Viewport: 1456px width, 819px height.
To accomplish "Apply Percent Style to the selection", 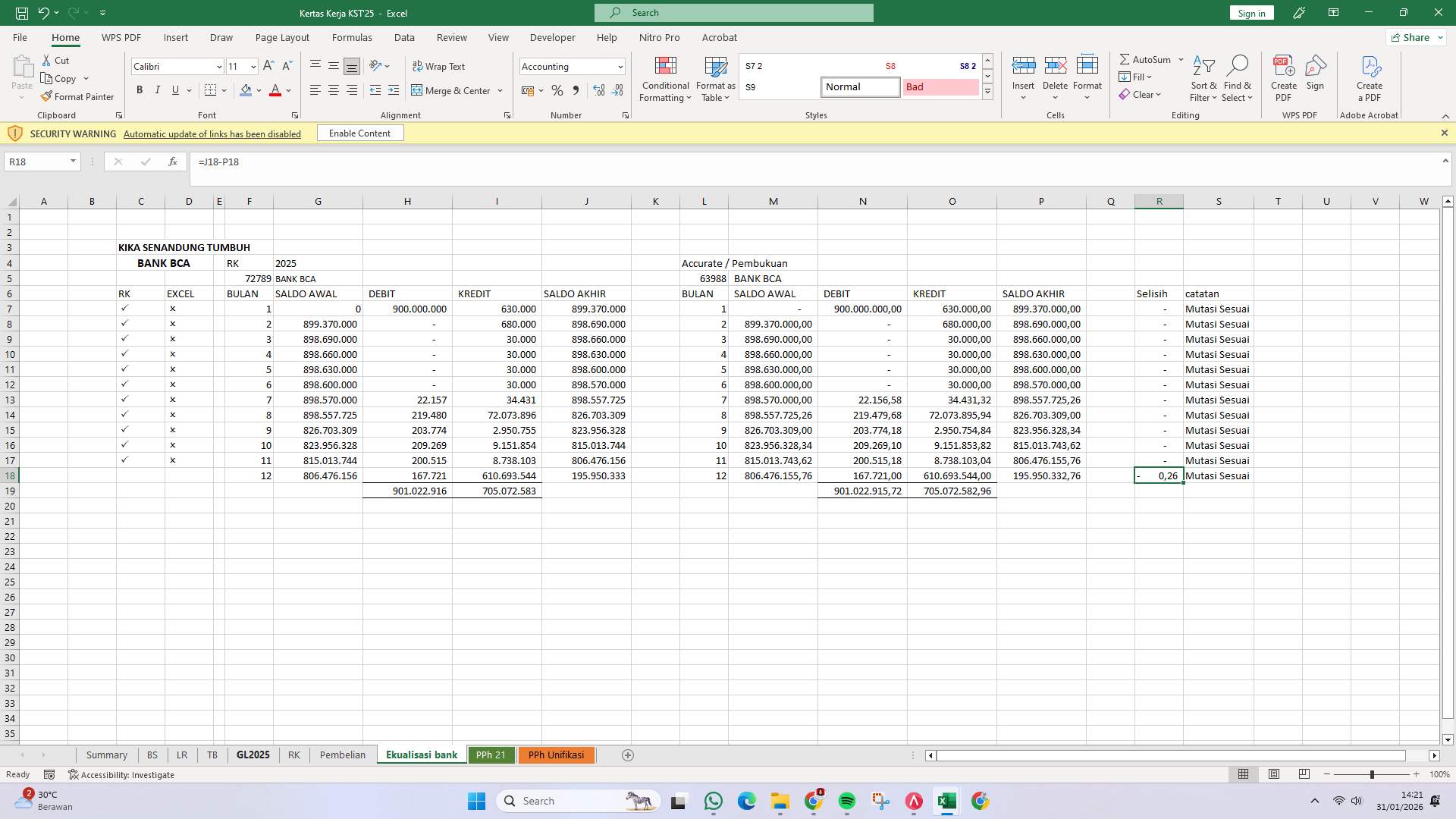I will 558,90.
